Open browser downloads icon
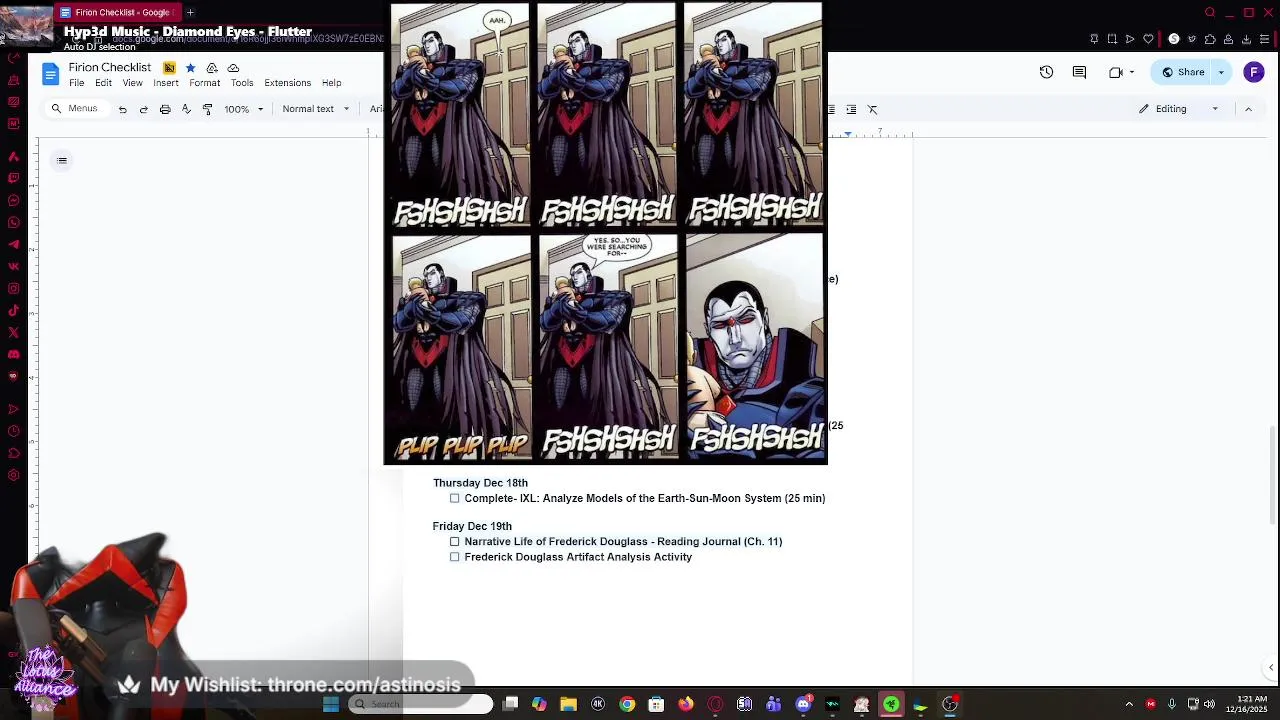 1246,39
